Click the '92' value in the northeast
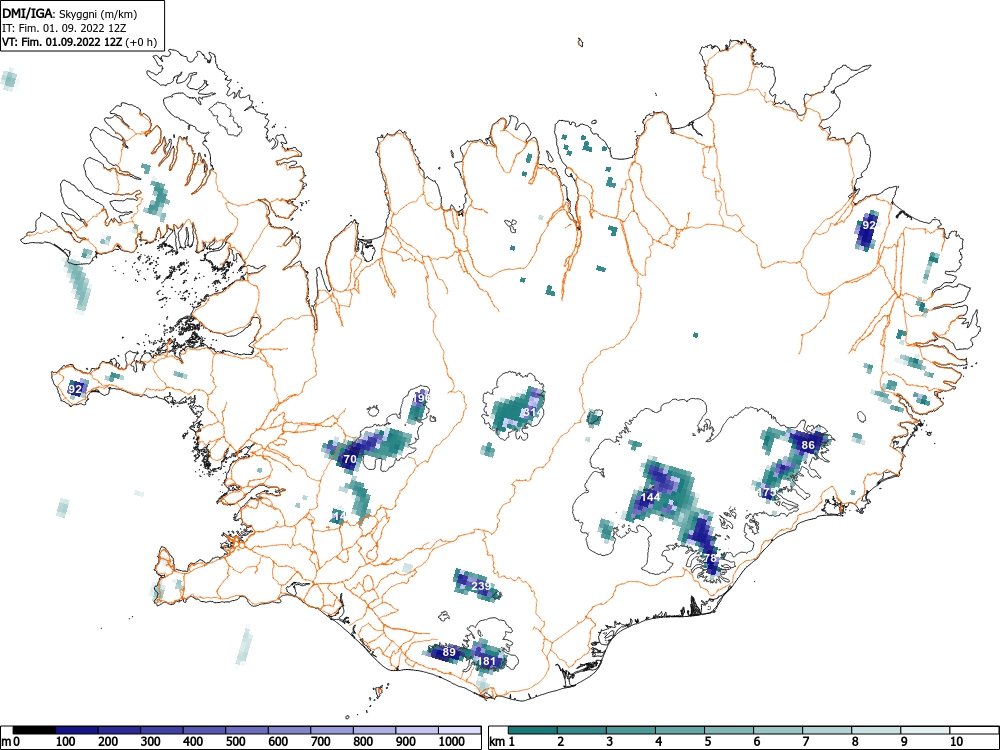The width and height of the screenshot is (1000, 750). (x=869, y=224)
